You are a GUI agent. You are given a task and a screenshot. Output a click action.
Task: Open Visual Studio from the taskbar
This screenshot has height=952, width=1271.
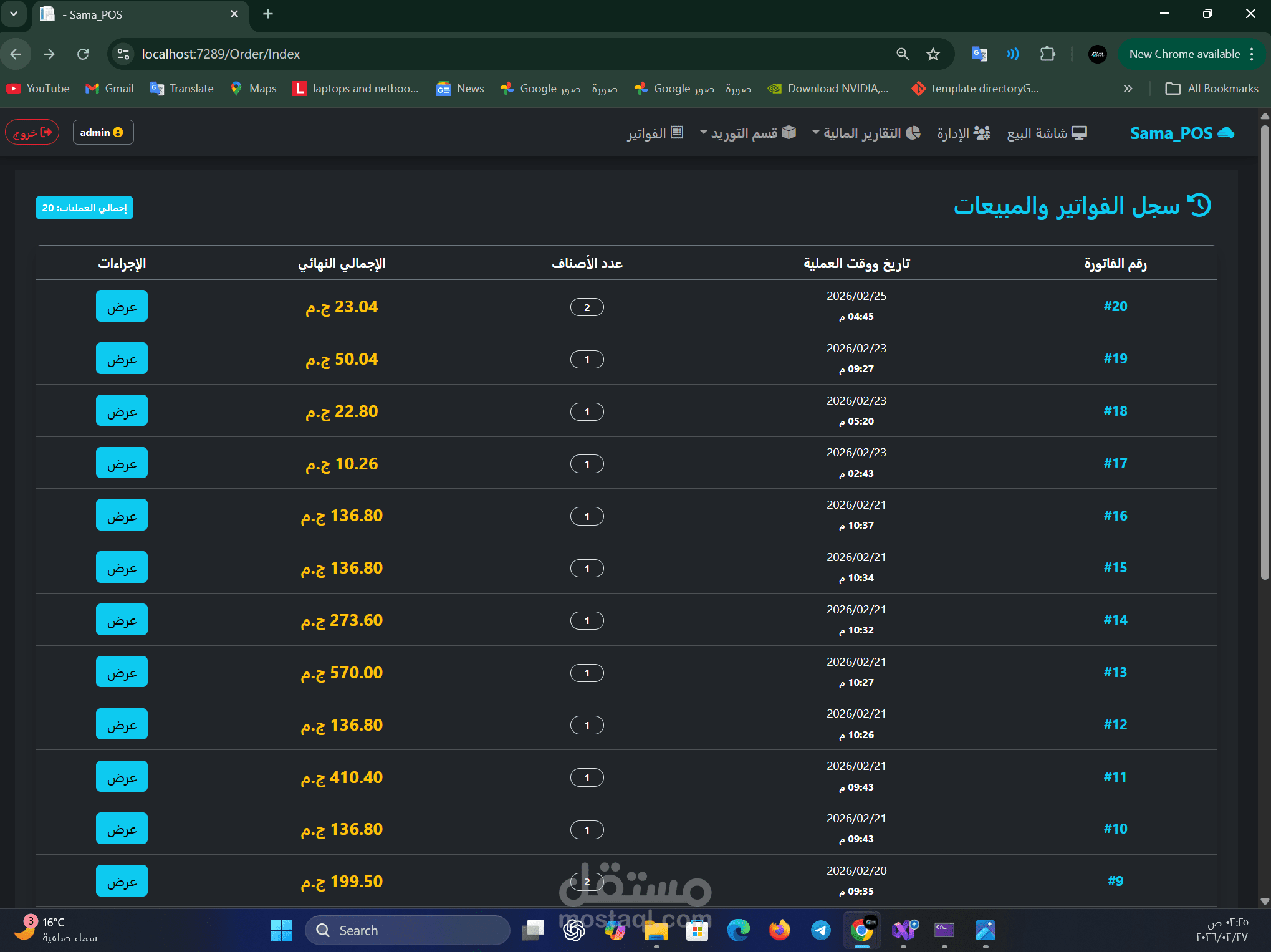(x=904, y=930)
